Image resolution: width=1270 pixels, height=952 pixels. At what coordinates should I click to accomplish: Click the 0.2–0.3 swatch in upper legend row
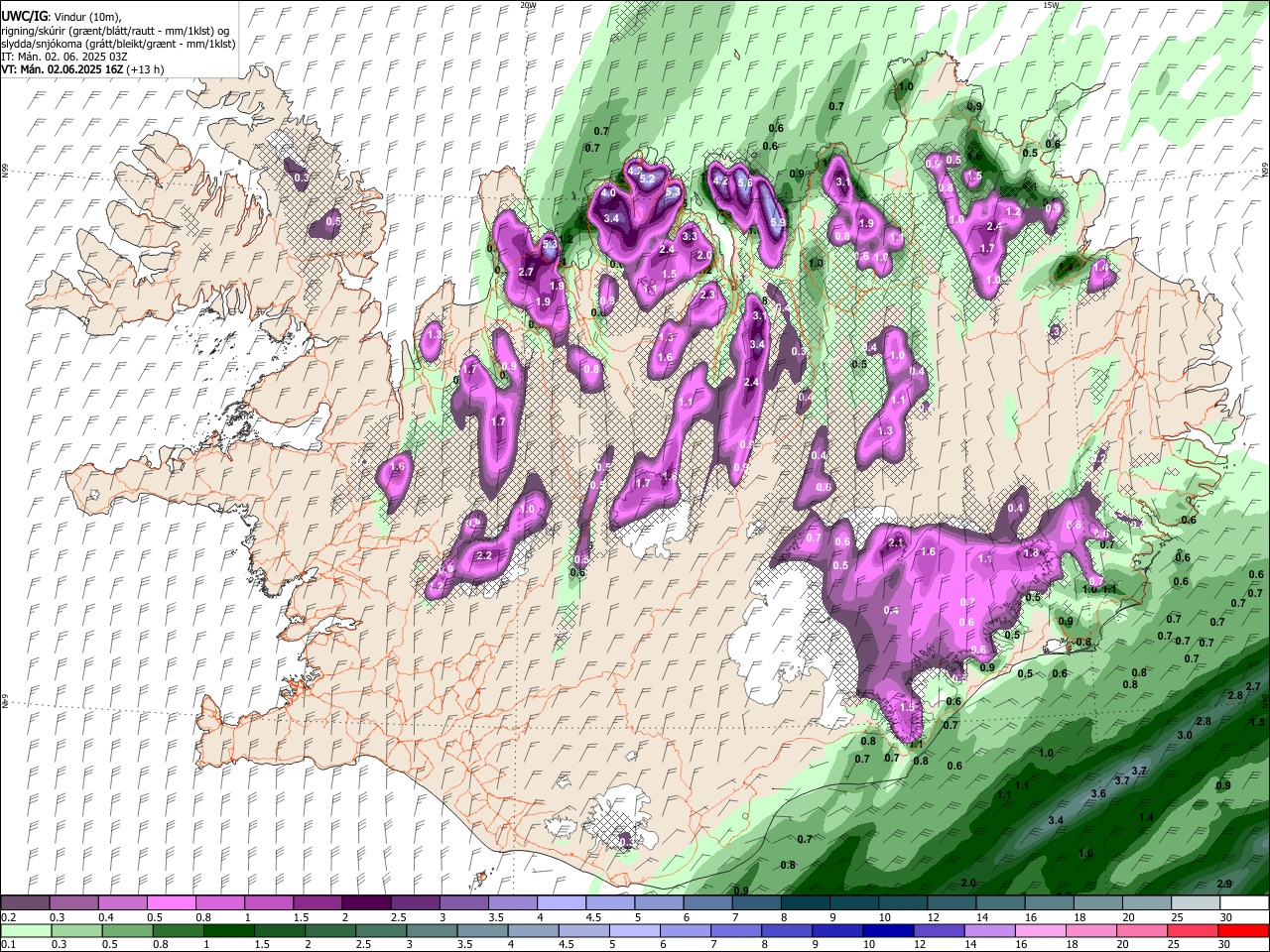click(25, 903)
